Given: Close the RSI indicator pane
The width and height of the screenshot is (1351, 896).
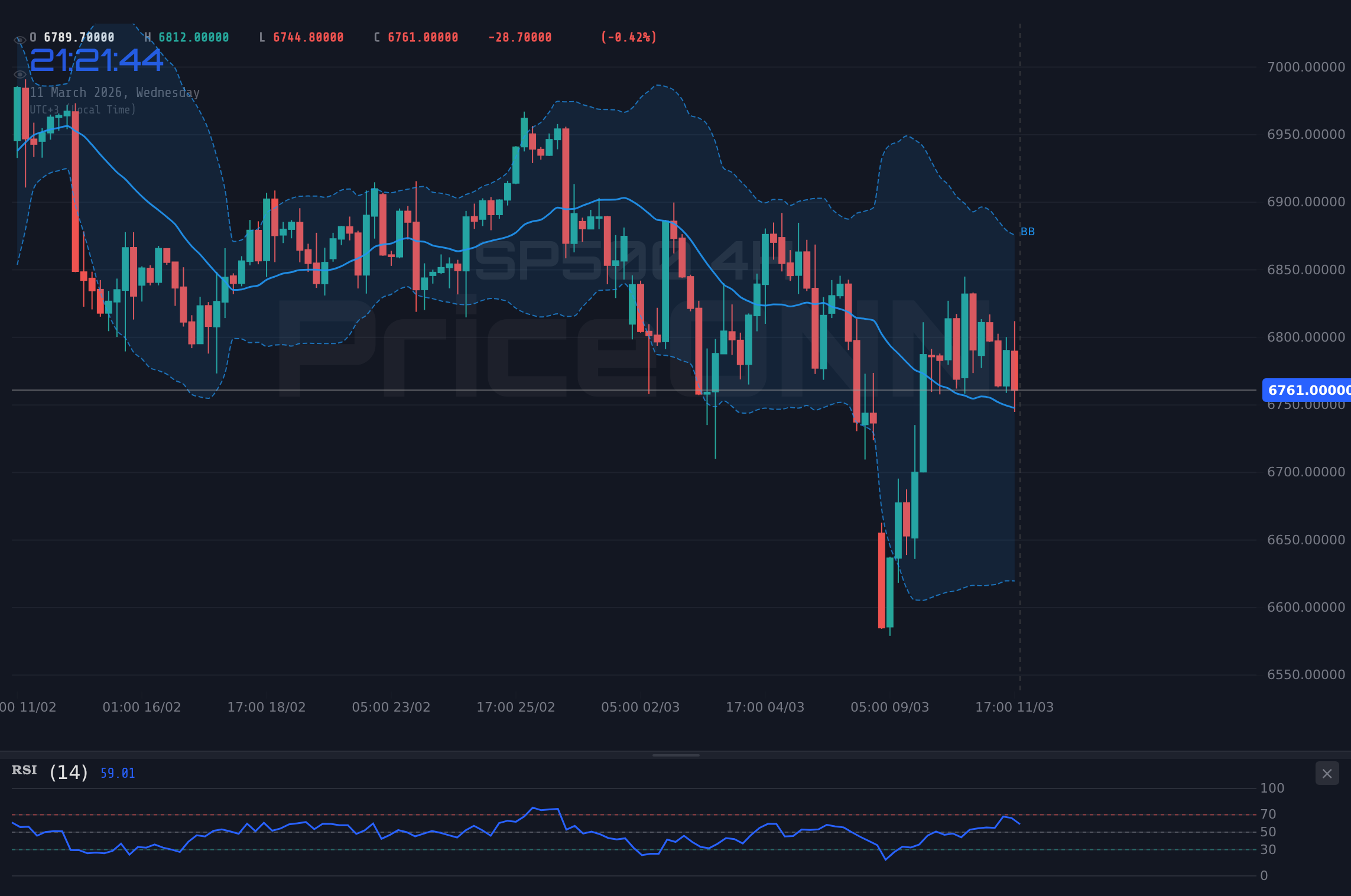Looking at the screenshot, I should pos(1327,774).
